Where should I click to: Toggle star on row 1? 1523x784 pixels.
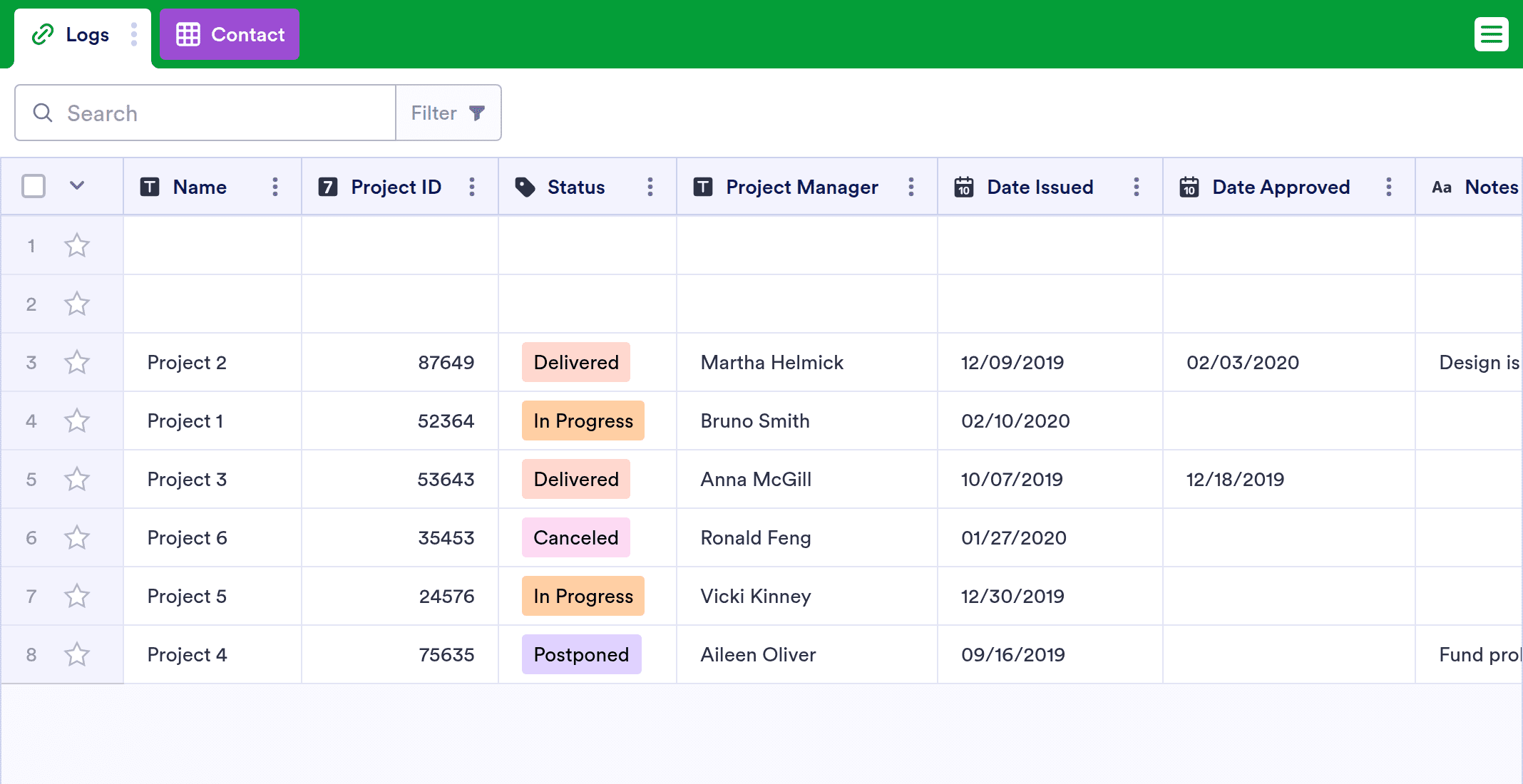point(77,245)
